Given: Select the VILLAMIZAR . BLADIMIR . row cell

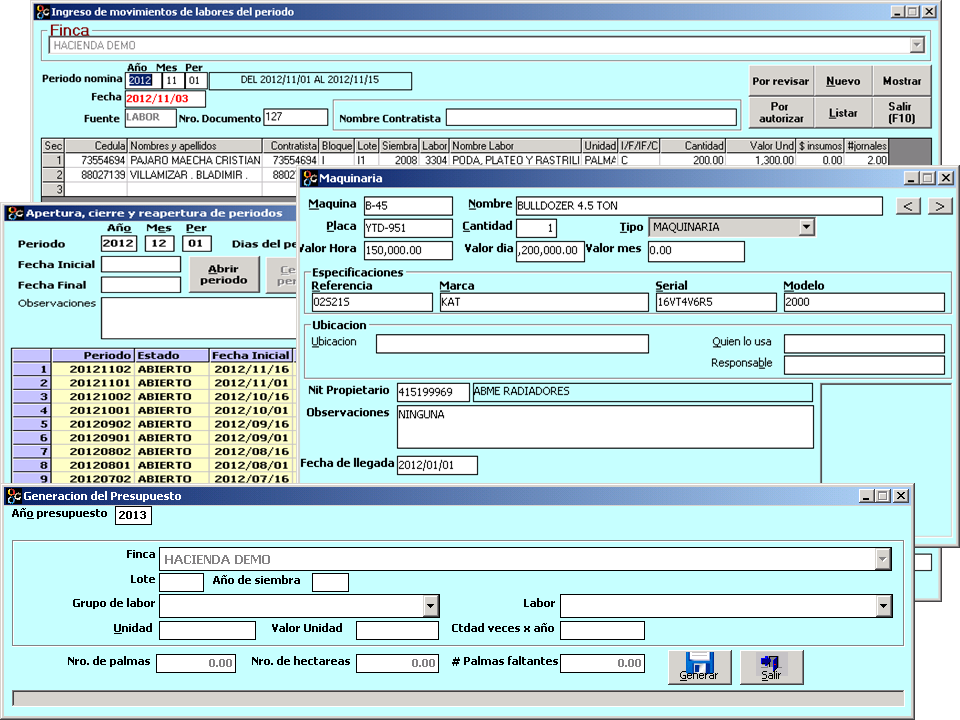Looking at the screenshot, I should [195, 175].
